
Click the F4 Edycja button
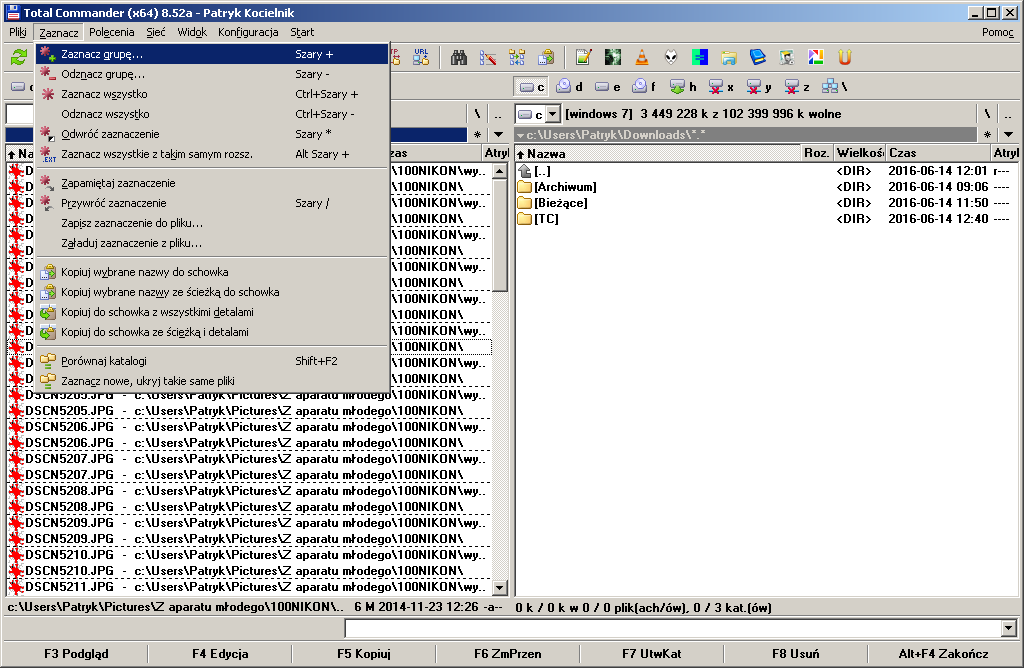[x=220, y=654]
